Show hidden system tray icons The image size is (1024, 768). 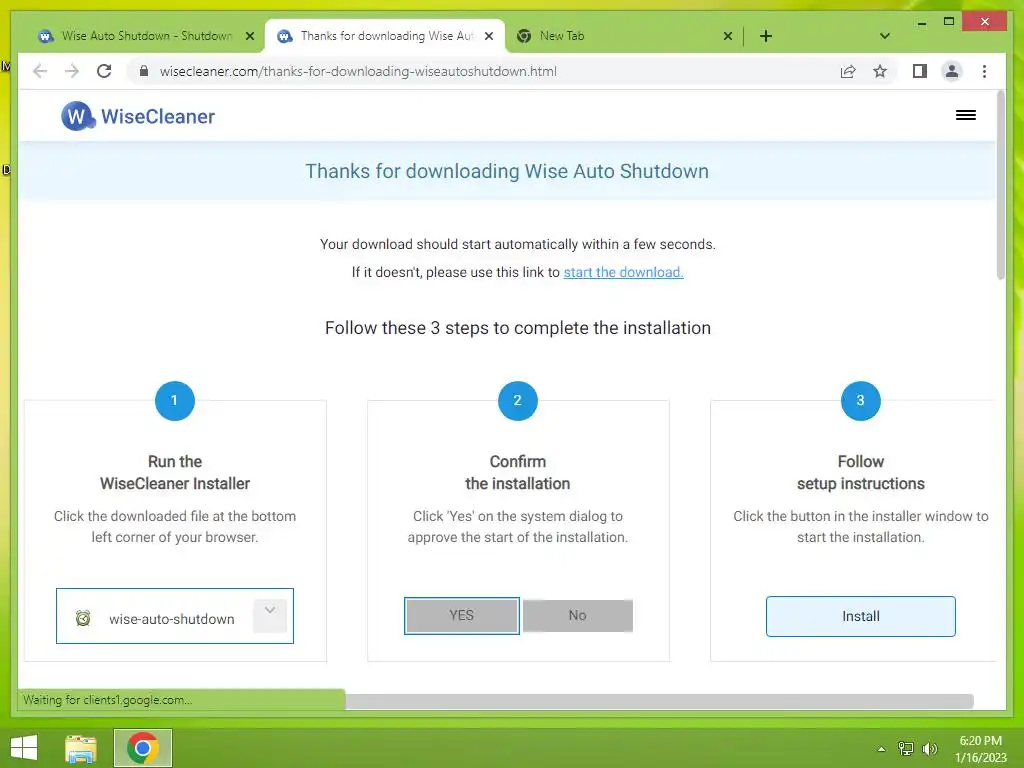click(x=881, y=749)
